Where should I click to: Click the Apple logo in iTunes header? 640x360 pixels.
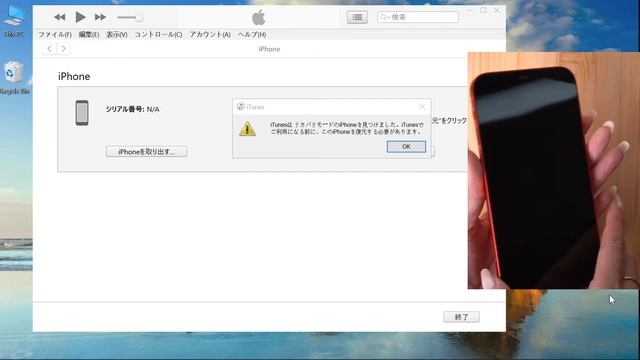[x=258, y=18]
